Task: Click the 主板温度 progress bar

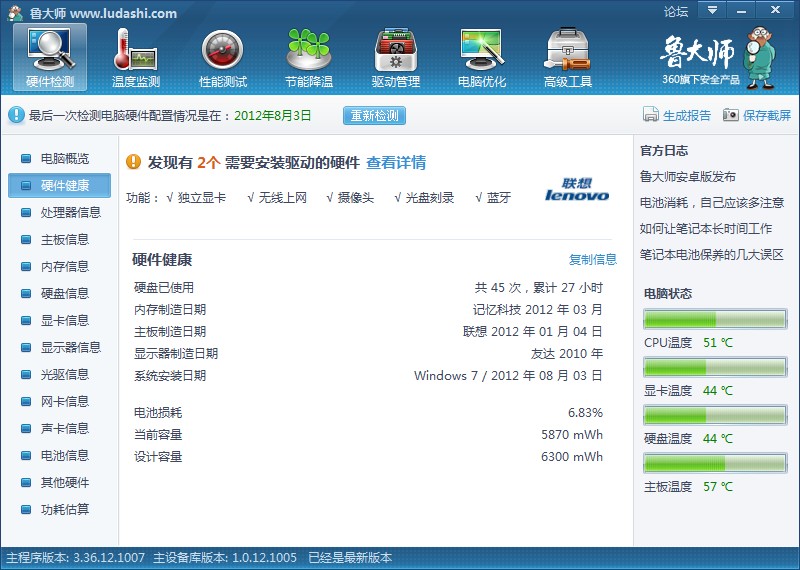Action: coord(715,463)
